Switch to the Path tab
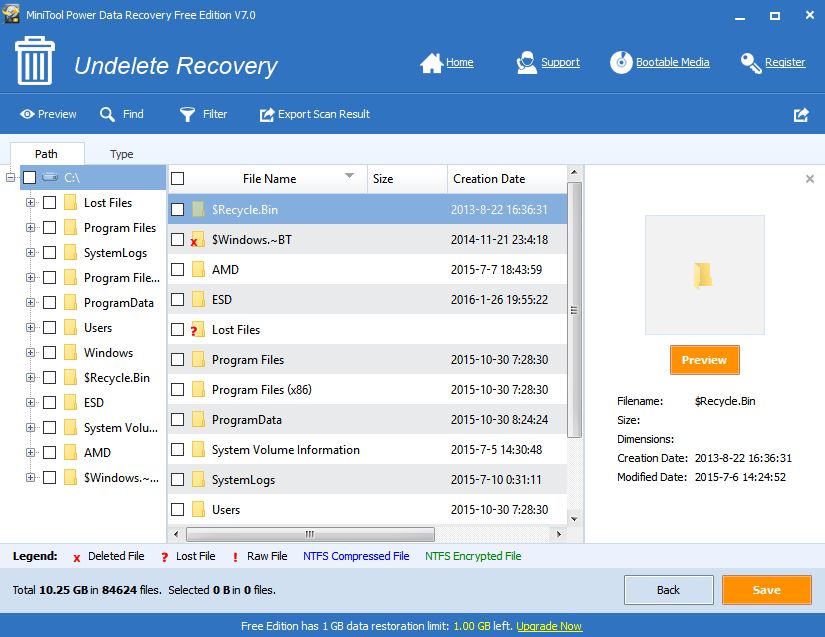This screenshot has height=637, width=825. [46, 154]
